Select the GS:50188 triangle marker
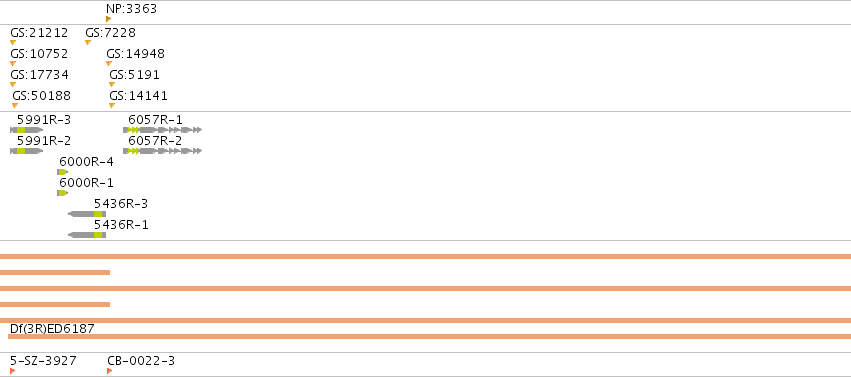This screenshot has height=377, width=851. coord(15,106)
